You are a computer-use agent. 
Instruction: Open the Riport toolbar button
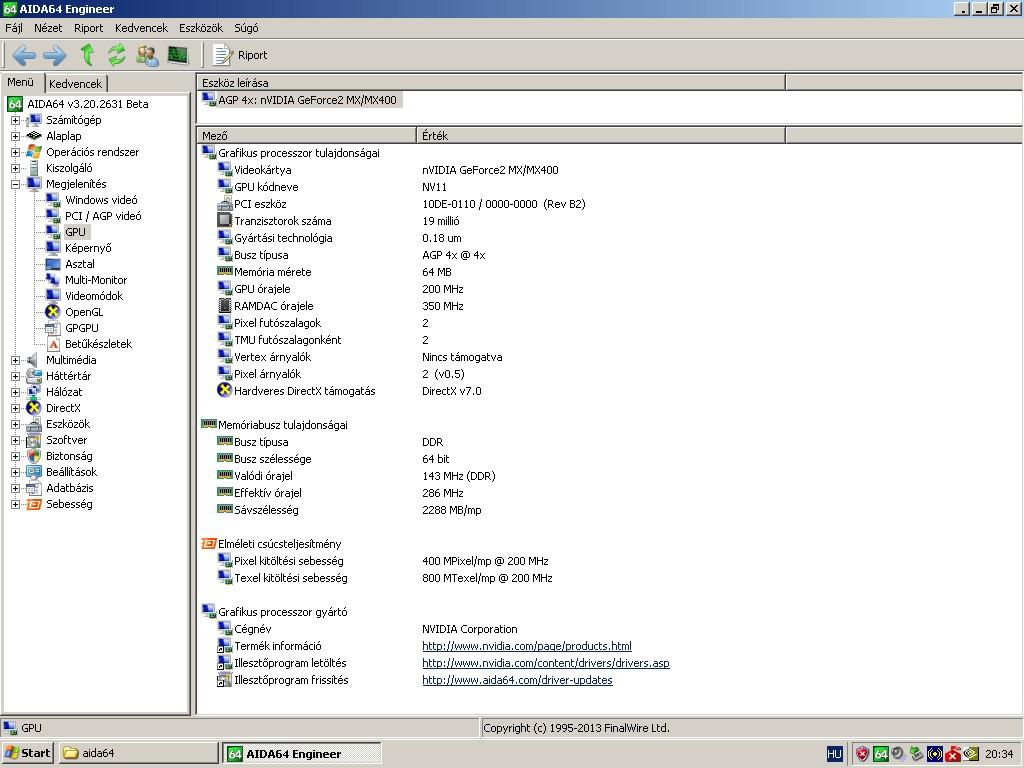[x=240, y=55]
